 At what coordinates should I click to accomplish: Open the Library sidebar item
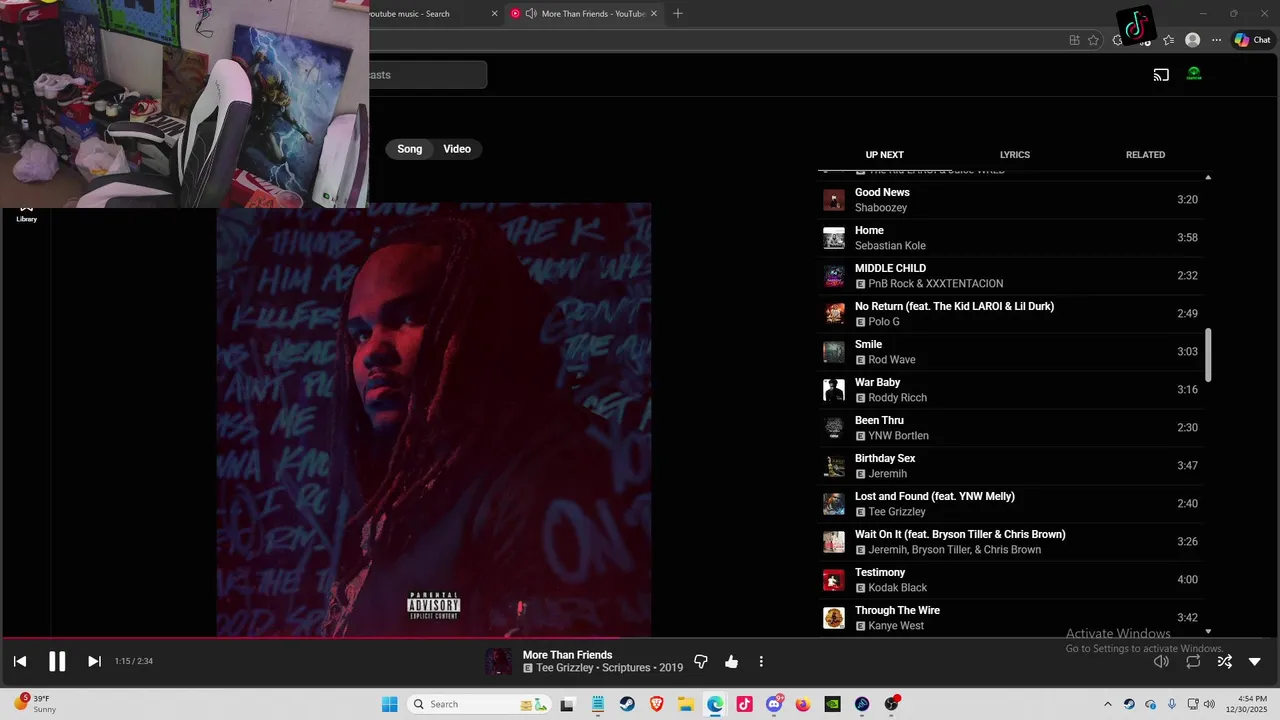[x=27, y=213]
